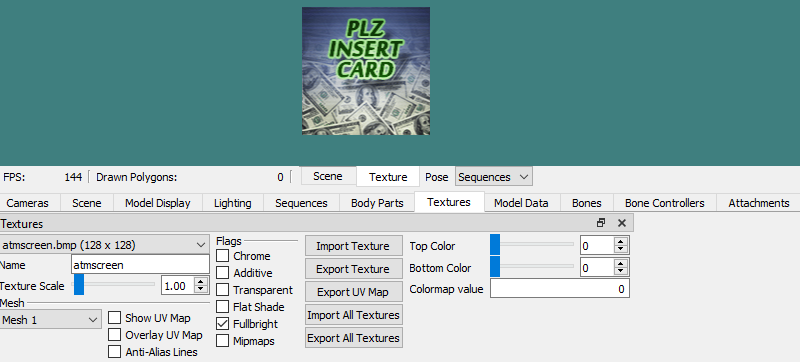Tick the Anti-Alias Lines checkbox

[x=115, y=352]
